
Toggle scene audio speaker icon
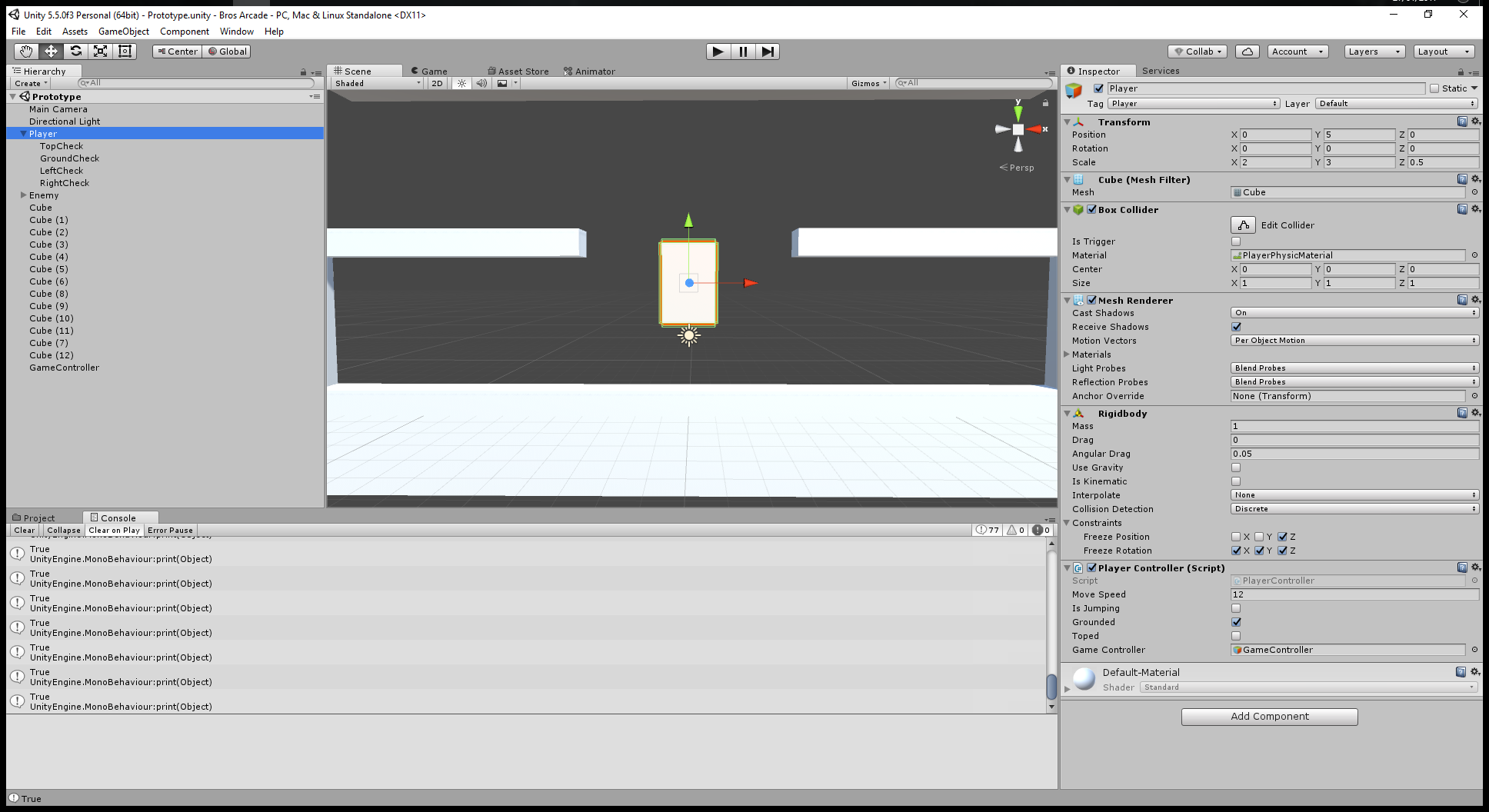[481, 83]
